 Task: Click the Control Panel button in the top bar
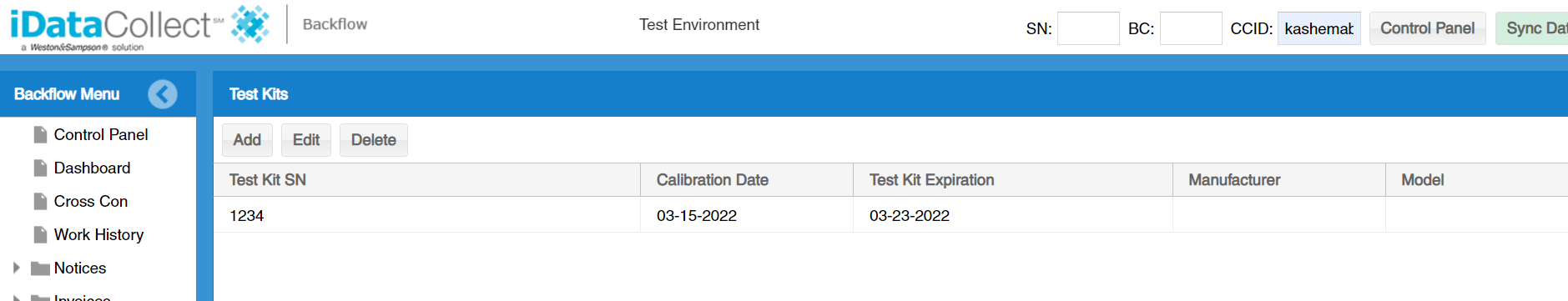1427,28
